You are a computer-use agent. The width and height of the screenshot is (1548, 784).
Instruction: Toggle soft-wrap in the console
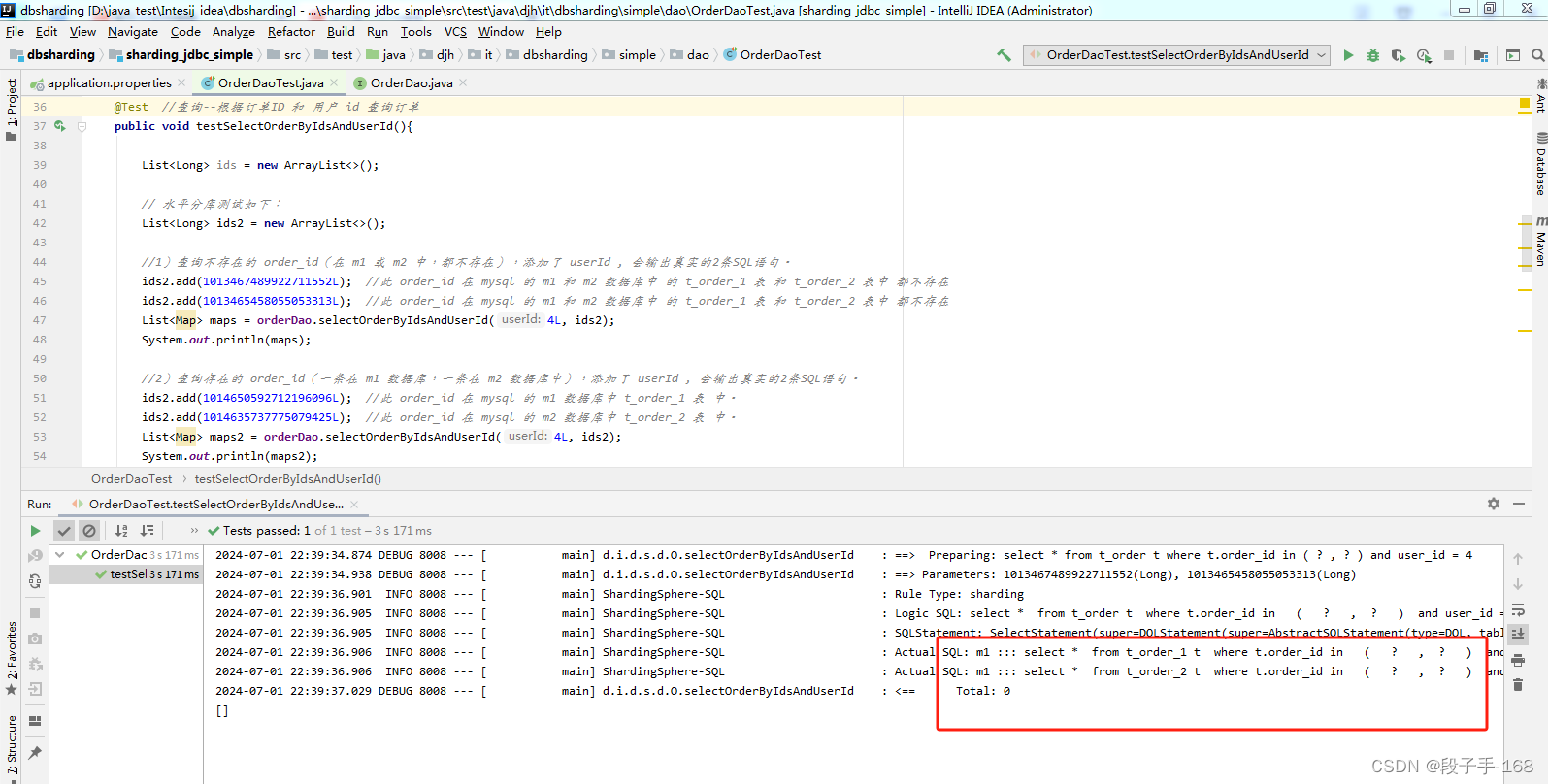click(1518, 609)
